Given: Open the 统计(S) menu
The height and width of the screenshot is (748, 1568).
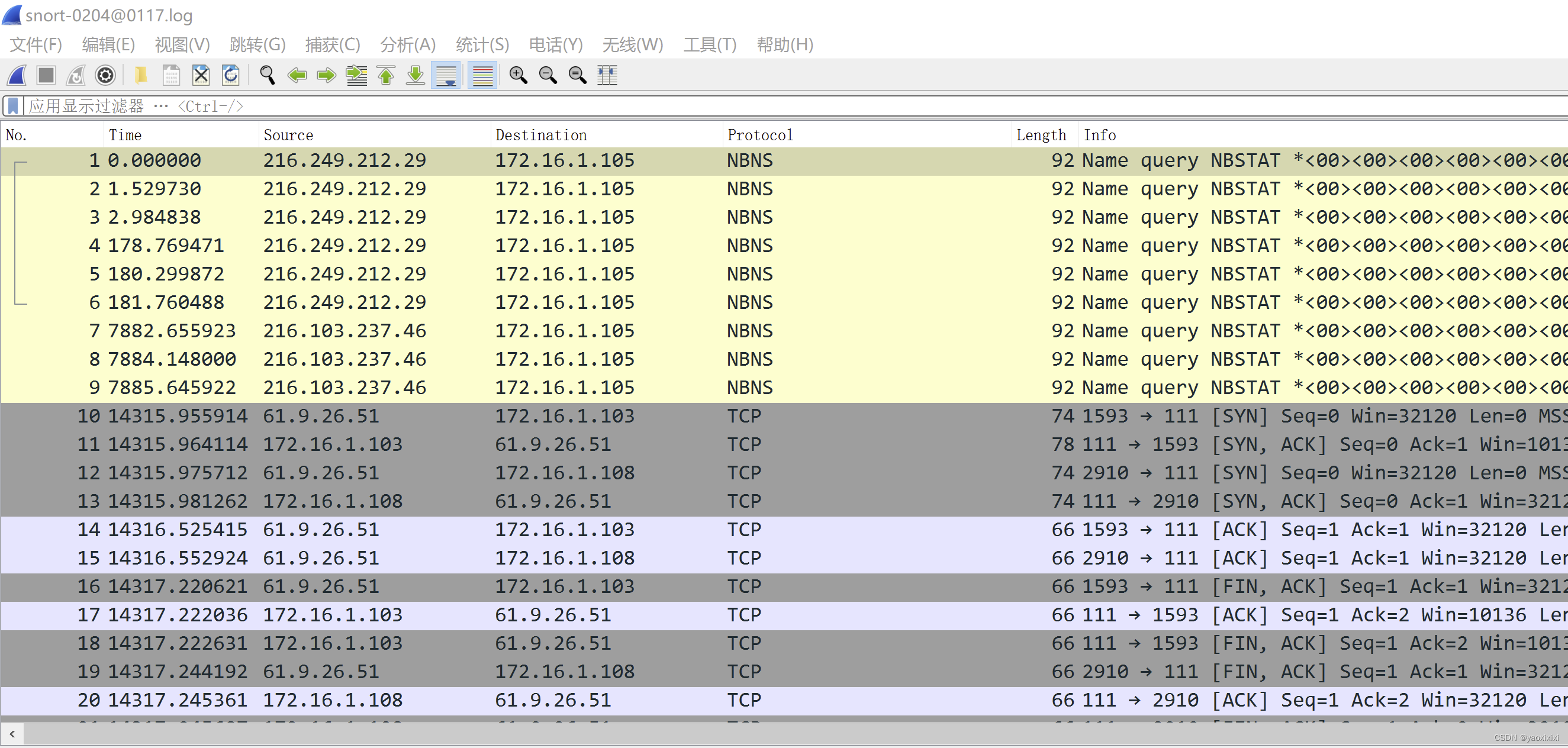Looking at the screenshot, I should coord(482,44).
